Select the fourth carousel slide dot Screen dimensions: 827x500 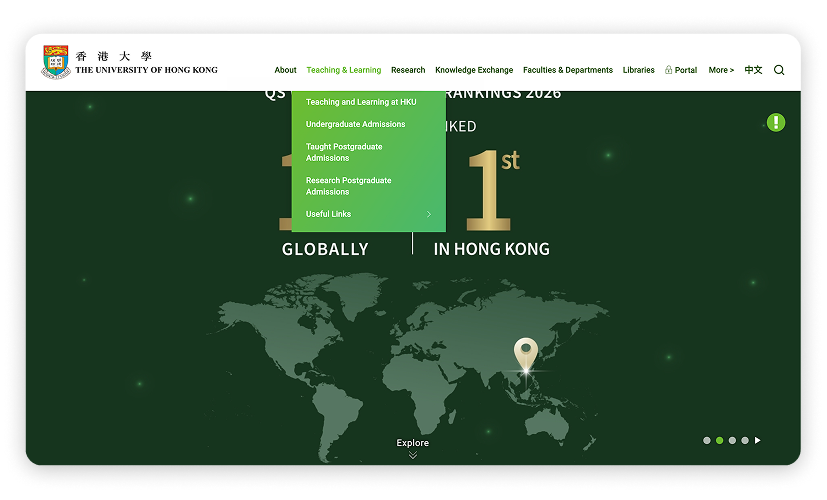click(744, 440)
